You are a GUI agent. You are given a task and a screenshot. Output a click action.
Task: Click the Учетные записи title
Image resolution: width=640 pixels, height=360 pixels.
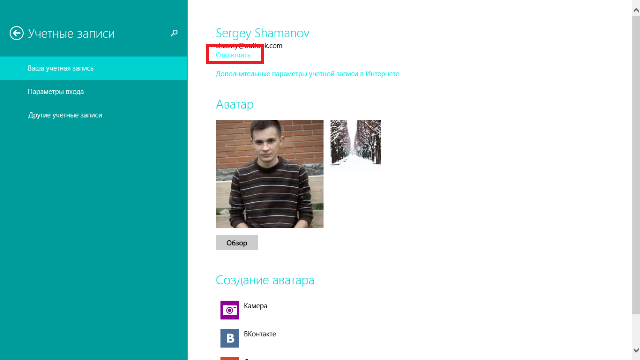[x=71, y=33]
